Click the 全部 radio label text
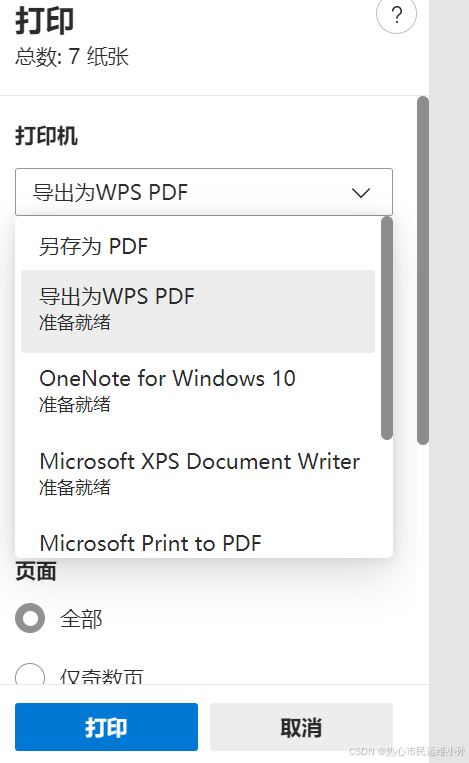Image resolution: width=469 pixels, height=763 pixels. pyautogui.click(x=81, y=619)
